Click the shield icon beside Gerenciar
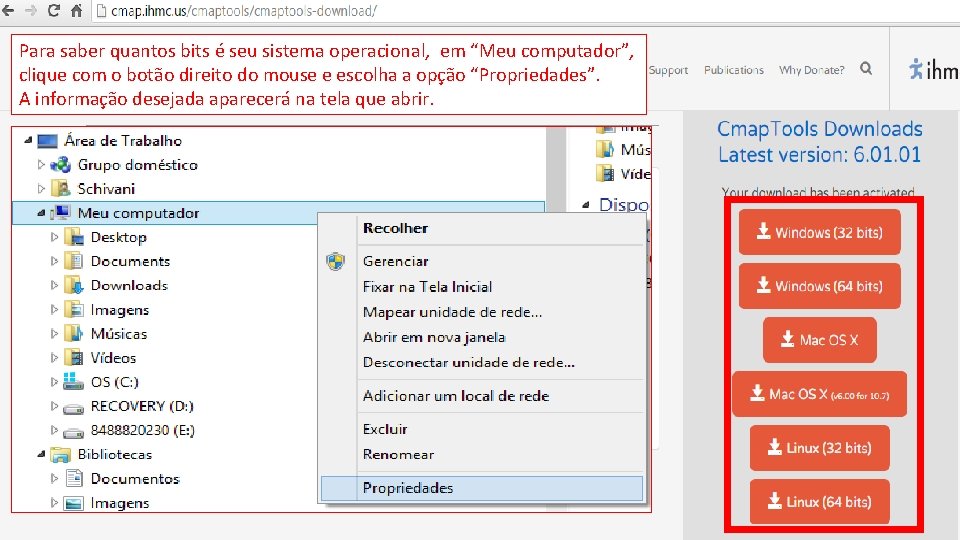This screenshot has width=960, height=540. [x=336, y=261]
